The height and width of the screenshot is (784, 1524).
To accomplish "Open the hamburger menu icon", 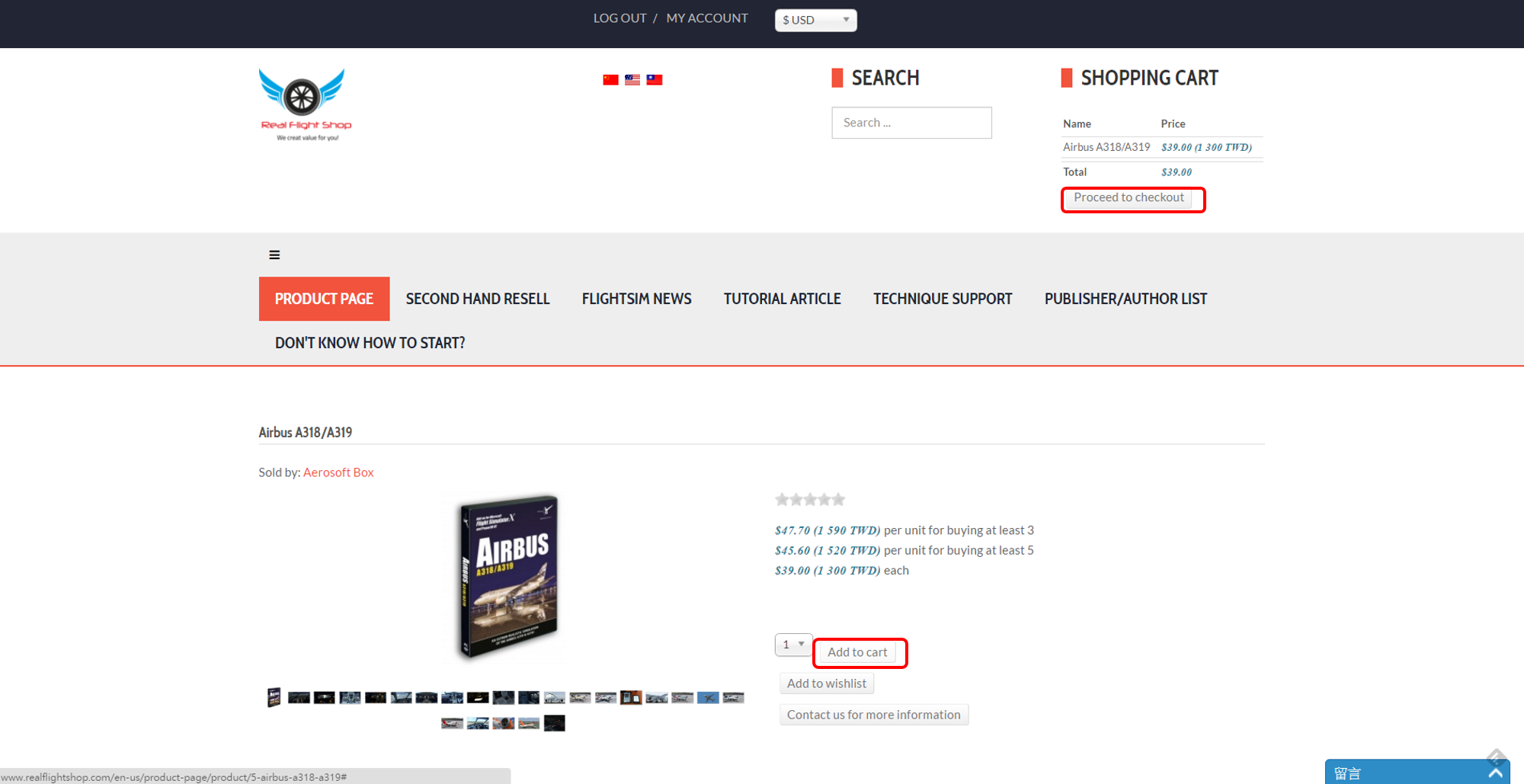I will (x=274, y=255).
